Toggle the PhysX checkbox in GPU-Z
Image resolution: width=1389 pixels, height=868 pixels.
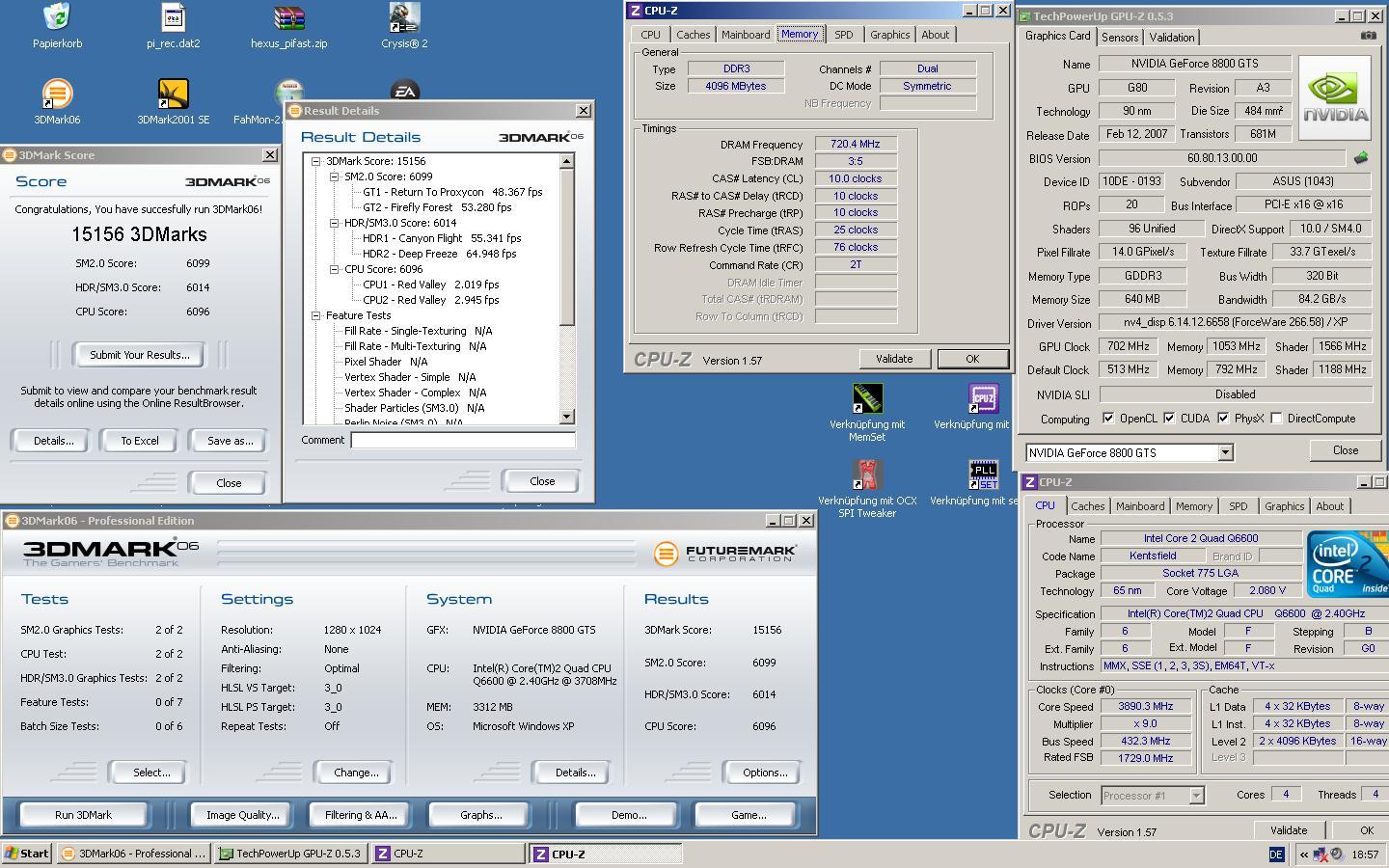tap(1223, 419)
